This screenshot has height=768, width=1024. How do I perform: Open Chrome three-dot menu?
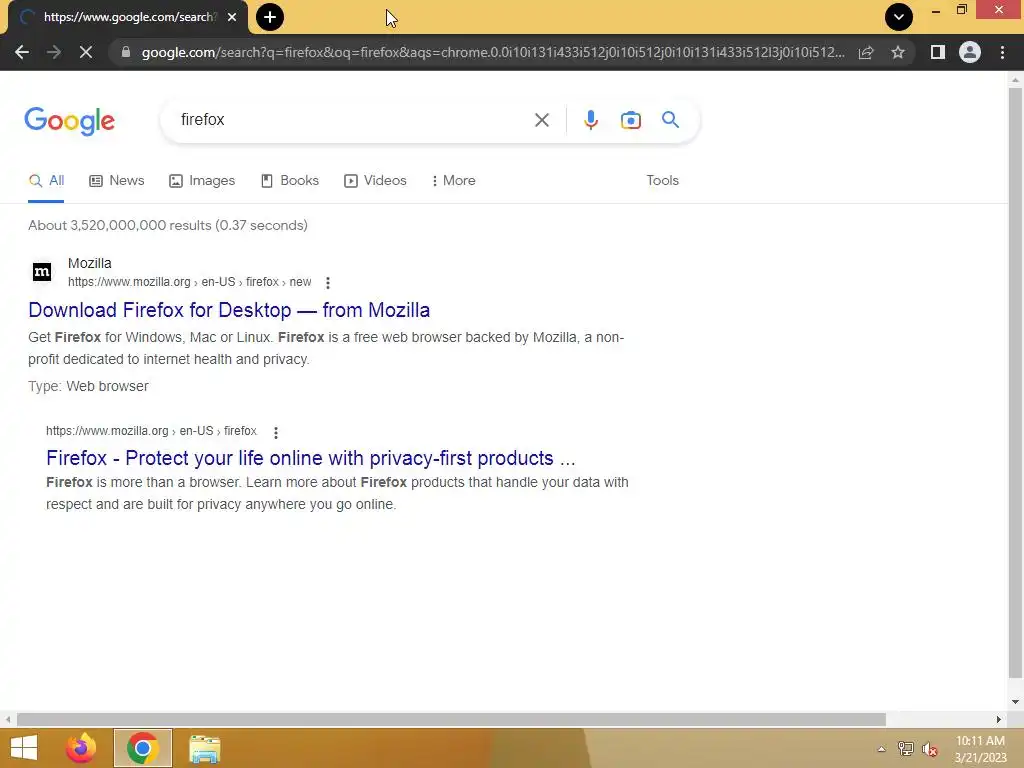click(1002, 52)
